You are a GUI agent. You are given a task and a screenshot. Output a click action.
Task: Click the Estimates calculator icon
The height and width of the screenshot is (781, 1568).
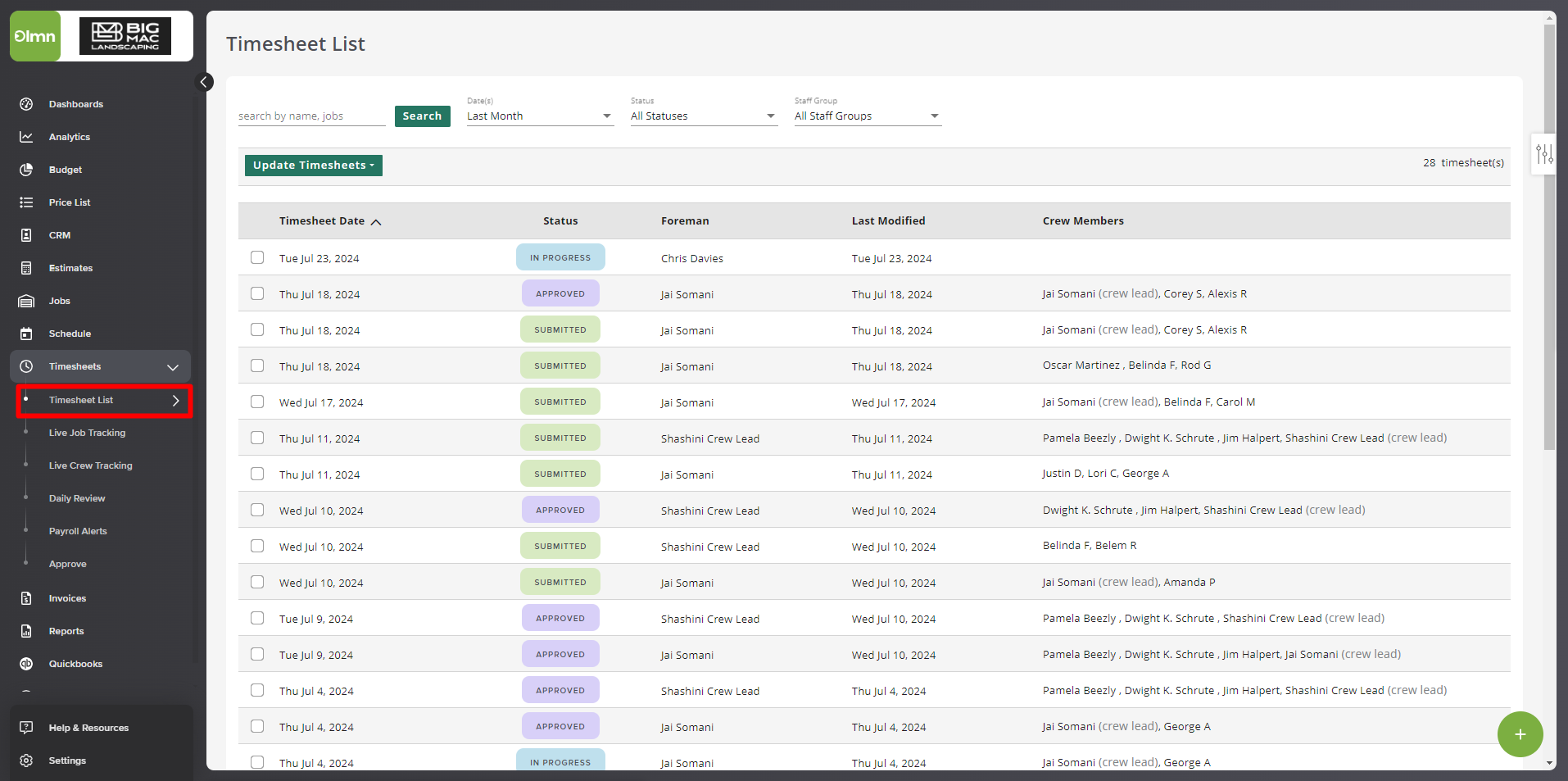tap(26, 268)
